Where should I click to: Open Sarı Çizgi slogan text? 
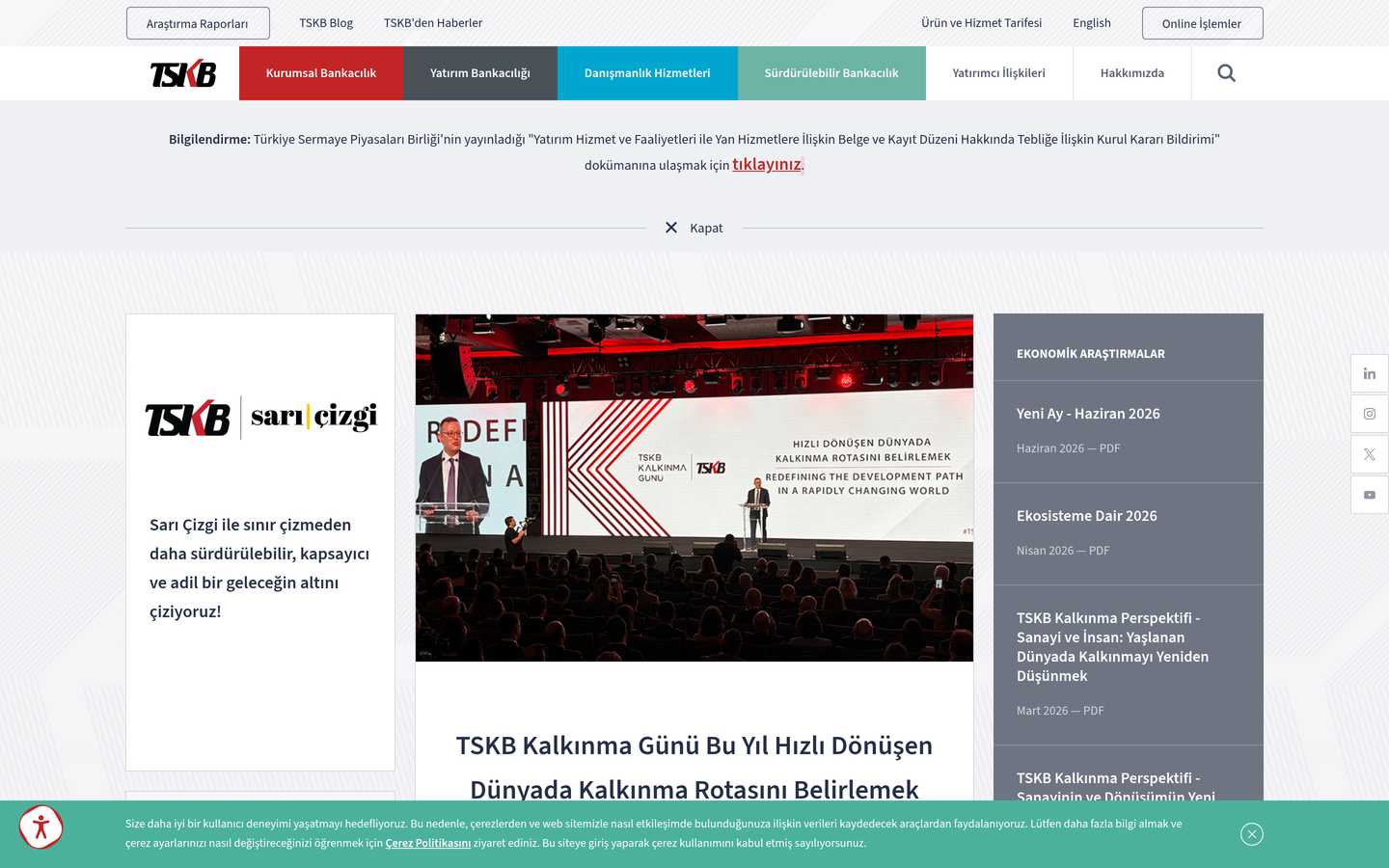pyautogui.click(x=259, y=568)
